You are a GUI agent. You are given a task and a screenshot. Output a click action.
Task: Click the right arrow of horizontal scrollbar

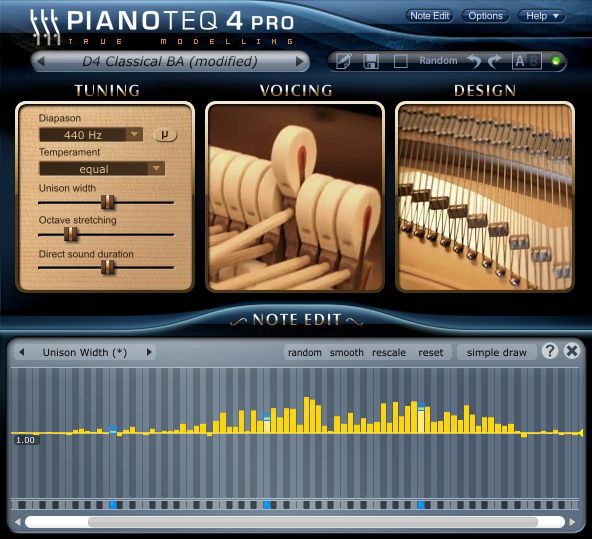(572, 522)
